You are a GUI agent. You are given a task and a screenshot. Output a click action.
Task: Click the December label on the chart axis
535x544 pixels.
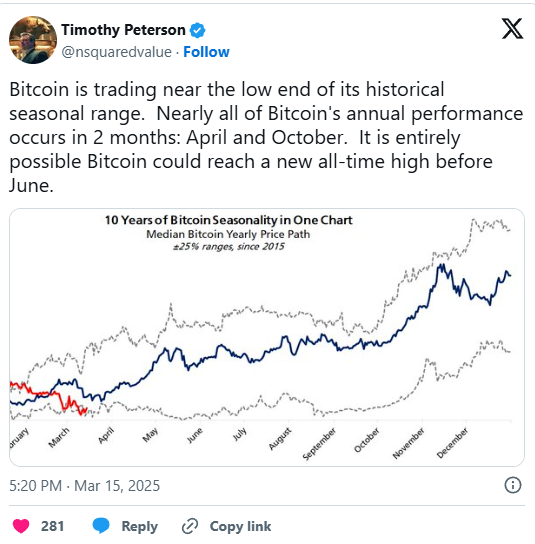point(452,443)
